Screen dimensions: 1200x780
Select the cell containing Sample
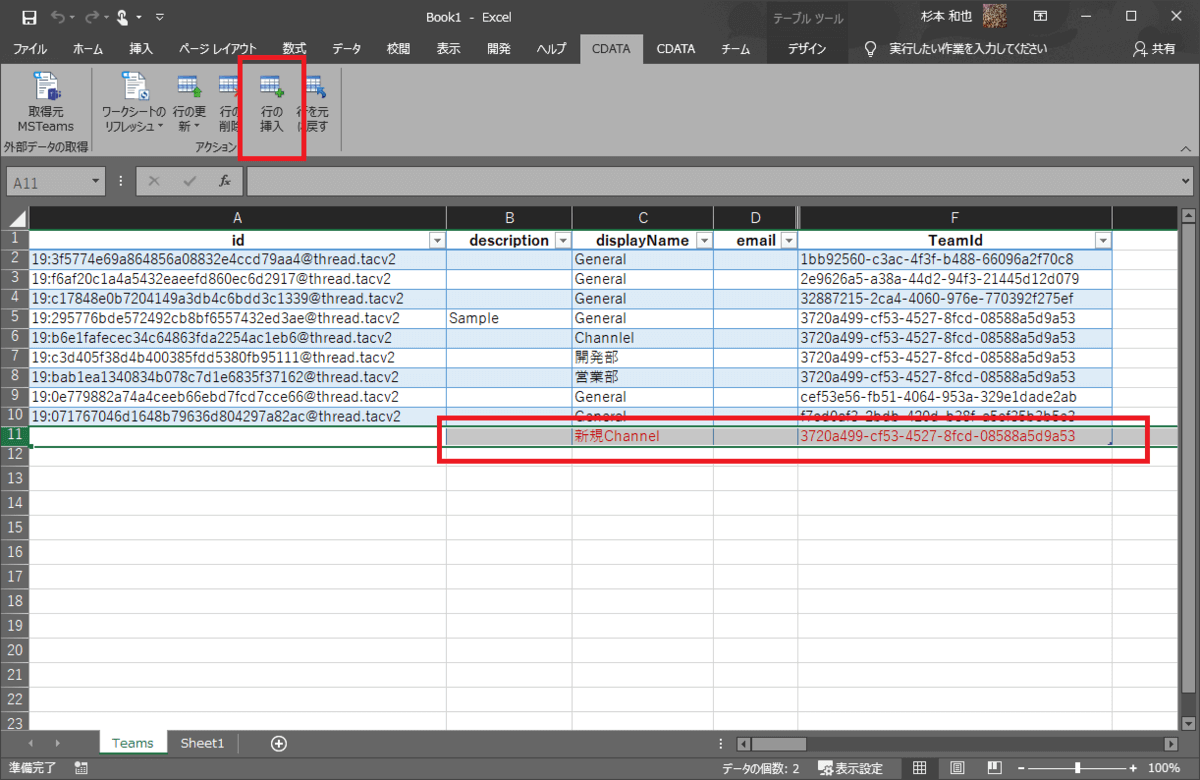509,318
